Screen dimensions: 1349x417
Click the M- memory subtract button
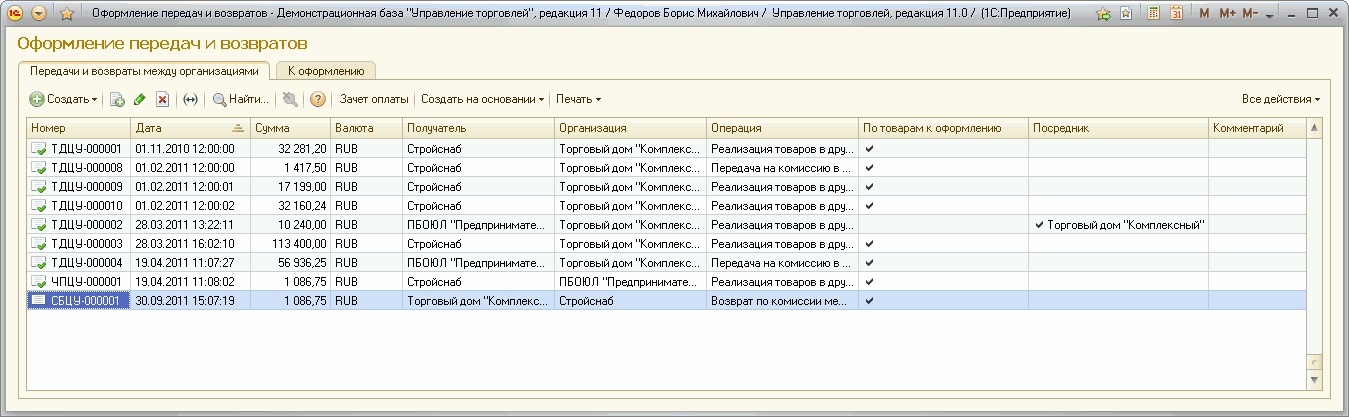(1252, 14)
